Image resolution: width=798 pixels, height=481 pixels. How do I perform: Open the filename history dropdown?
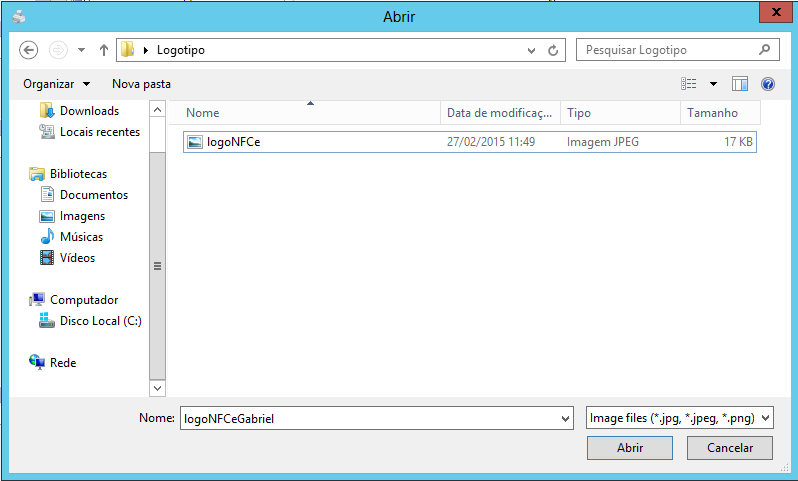point(565,418)
